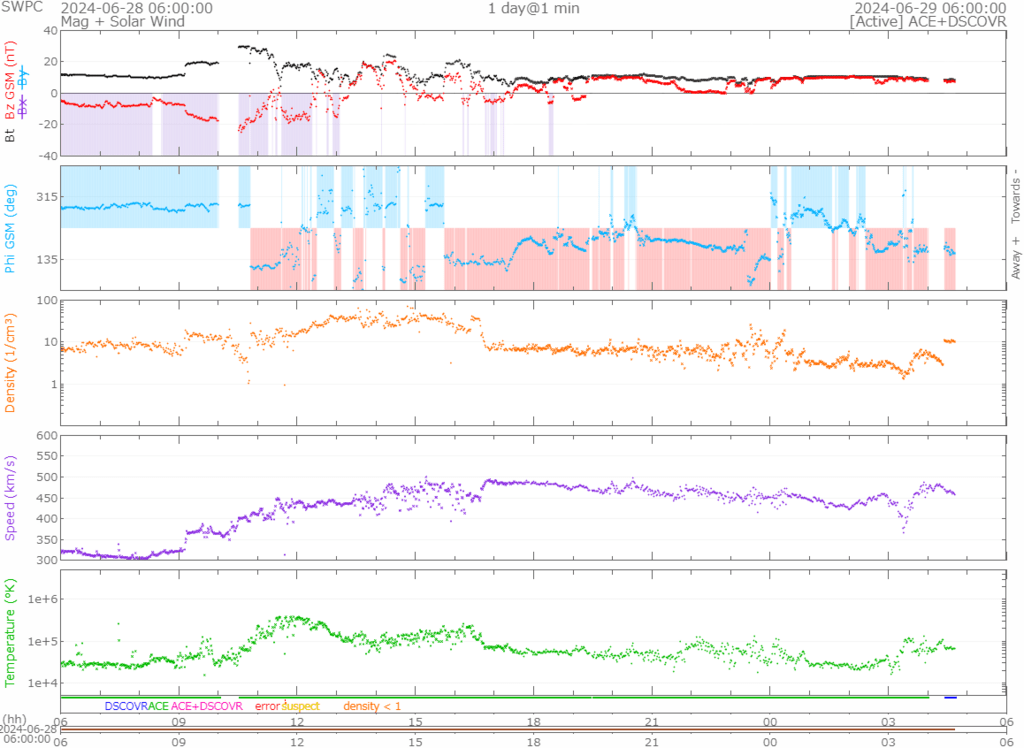The height and width of the screenshot is (748, 1024).
Task: Click the blue source marker at bar end
Action: click(x=950, y=697)
